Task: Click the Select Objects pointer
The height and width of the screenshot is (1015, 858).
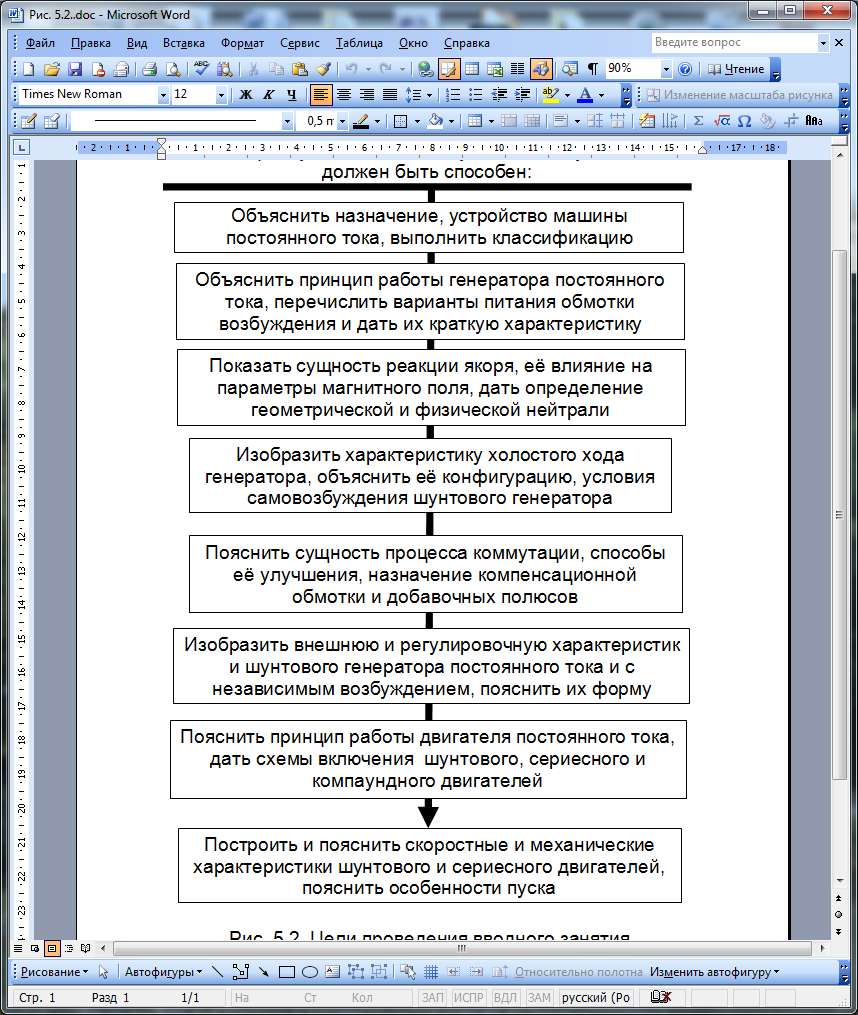Action: tap(103, 972)
